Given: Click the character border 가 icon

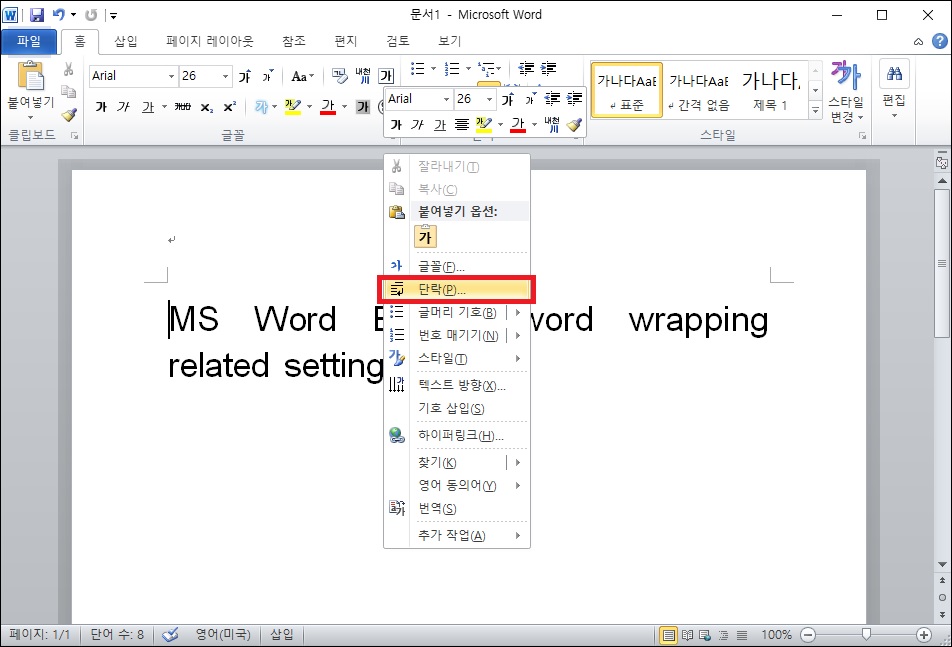Looking at the screenshot, I should click(x=386, y=76).
